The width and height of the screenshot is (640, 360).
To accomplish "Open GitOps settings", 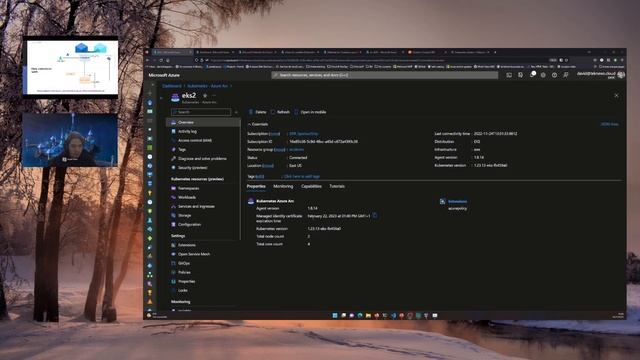I will 184,263.
